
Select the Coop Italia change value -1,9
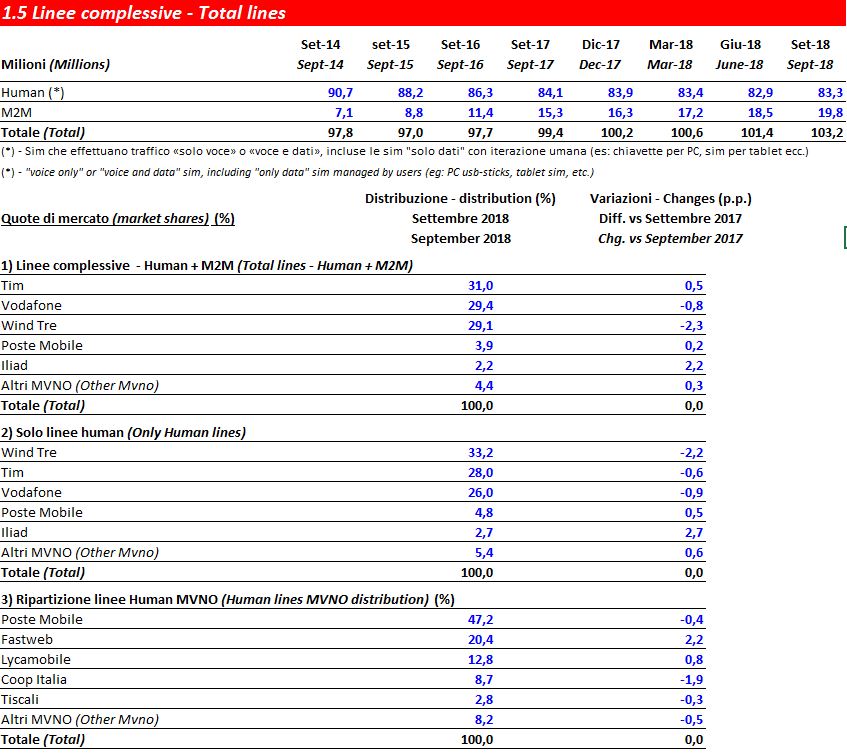689,680
